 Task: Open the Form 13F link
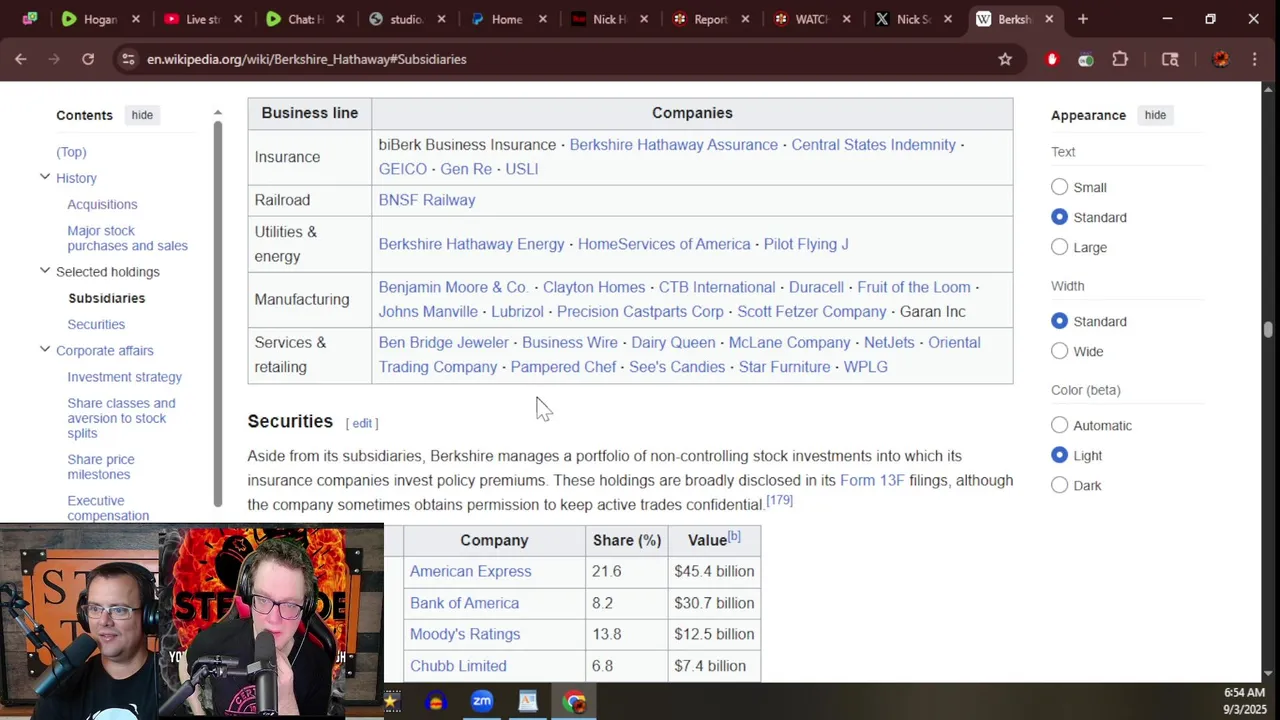[x=872, y=480]
